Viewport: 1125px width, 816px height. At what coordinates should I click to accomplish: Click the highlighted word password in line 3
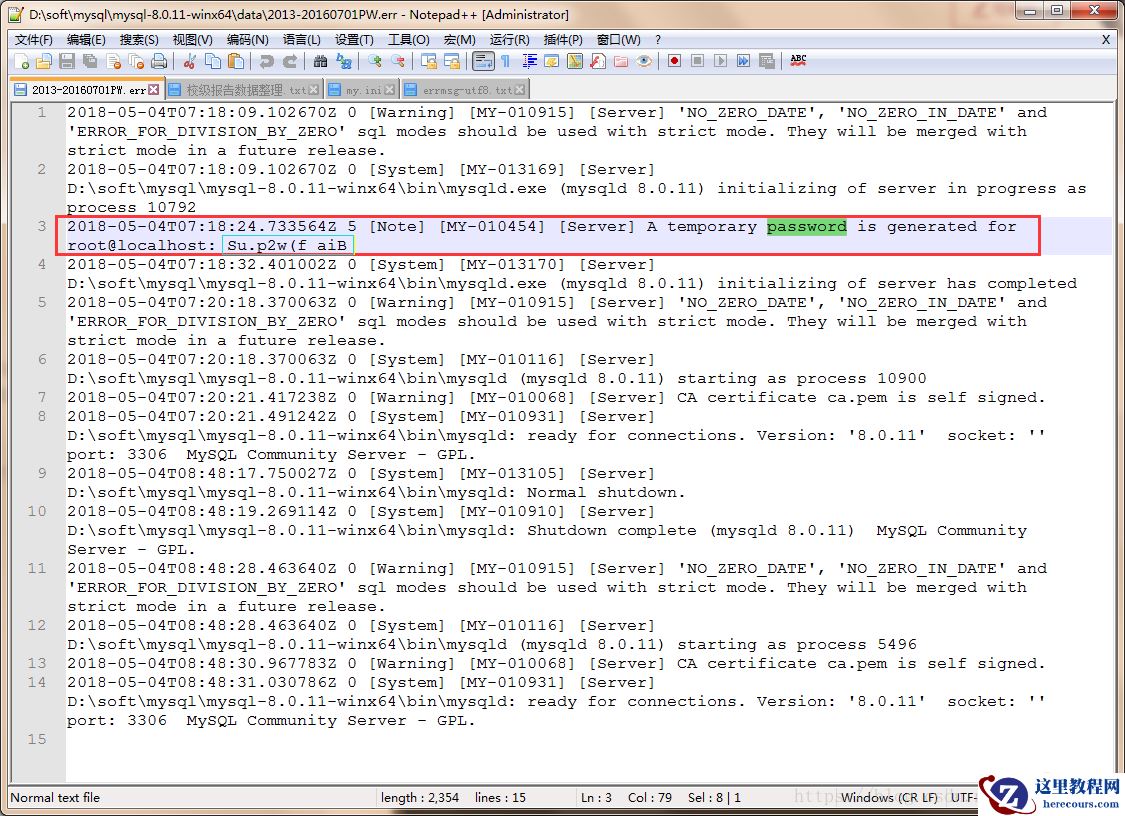point(806,227)
